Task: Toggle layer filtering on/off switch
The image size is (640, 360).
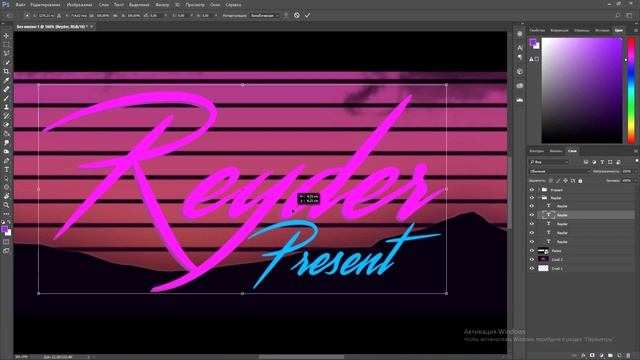Action: point(636,161)
